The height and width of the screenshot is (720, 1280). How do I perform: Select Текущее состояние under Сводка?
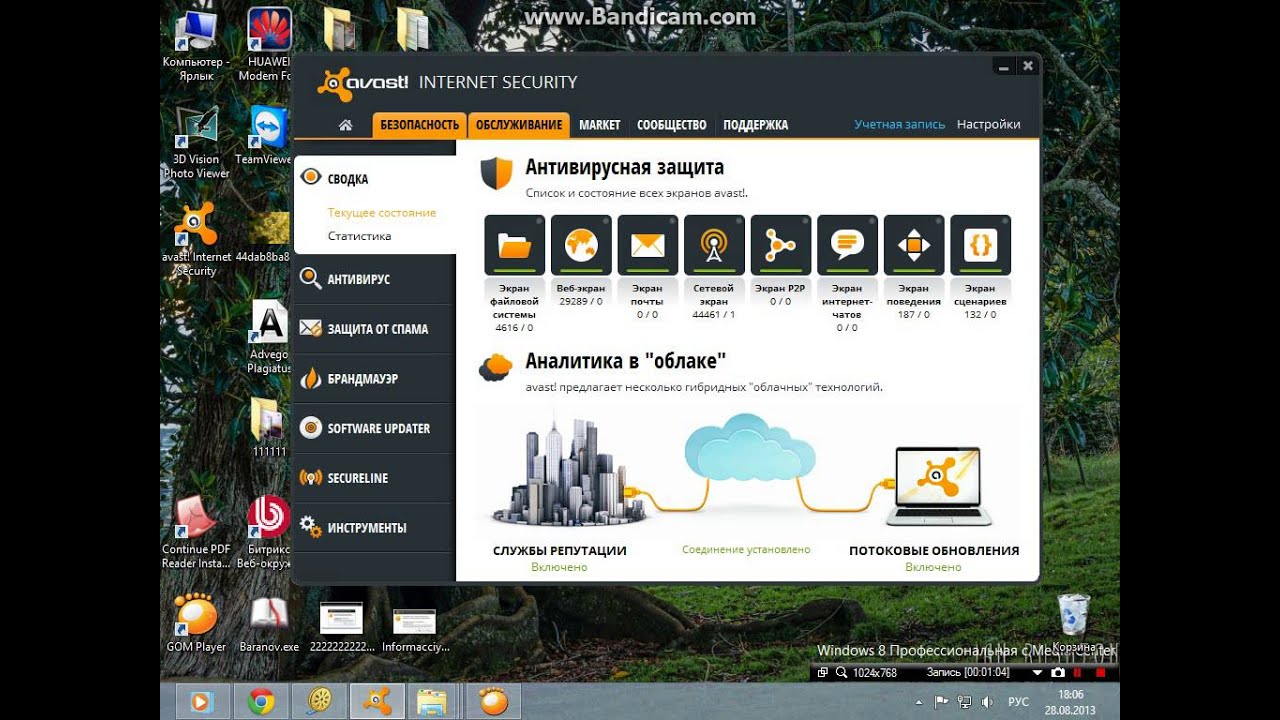click(x=382, y=213)
